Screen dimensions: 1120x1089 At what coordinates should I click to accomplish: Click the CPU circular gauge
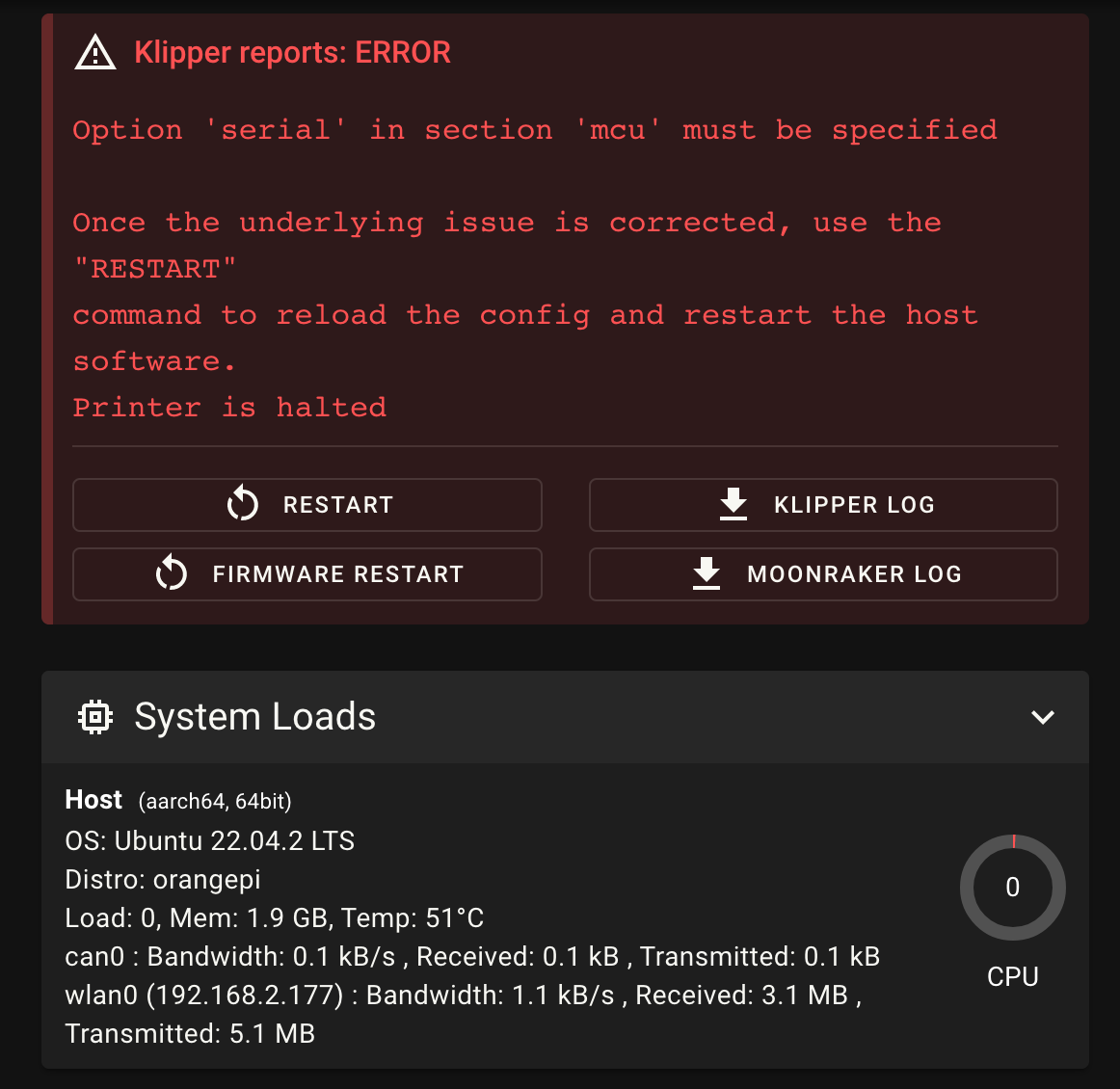1012,887
